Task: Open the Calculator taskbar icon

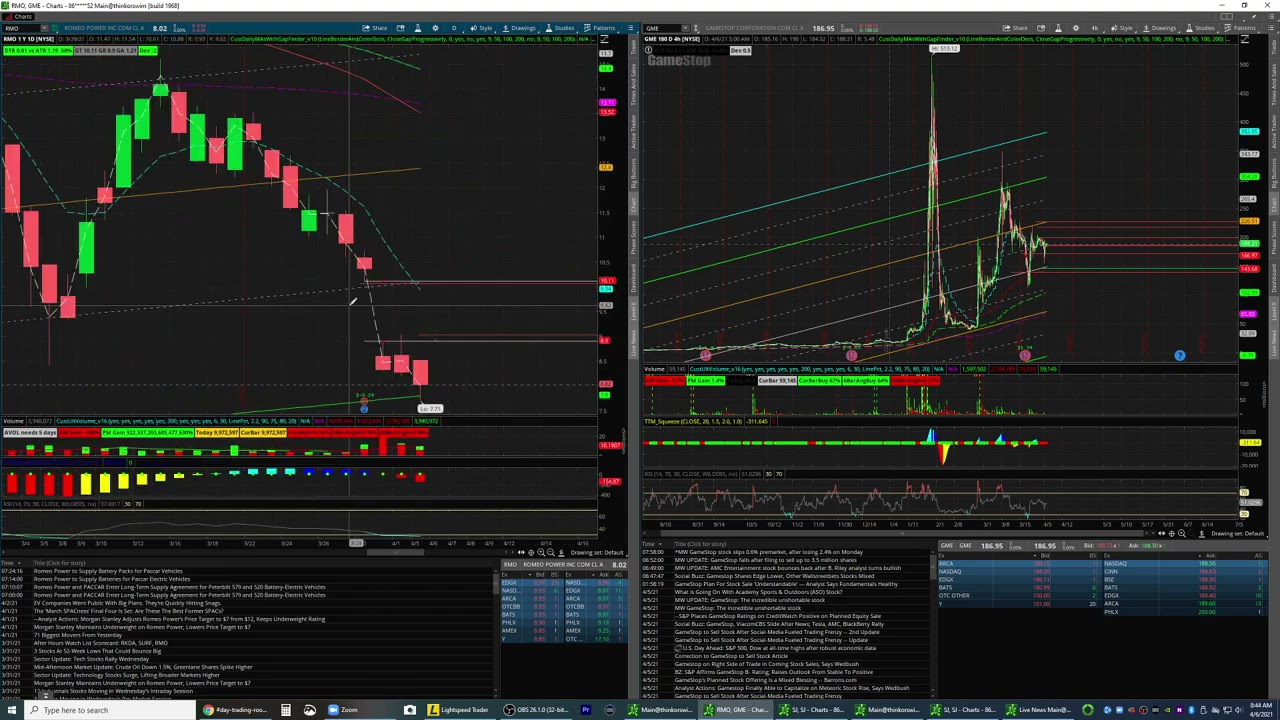Action: pos(285,710)
